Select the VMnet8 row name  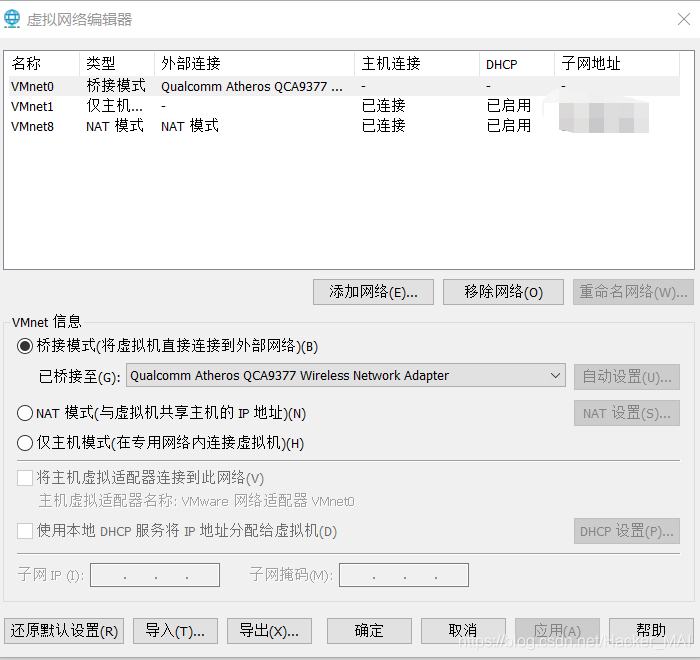coord(32,126)
